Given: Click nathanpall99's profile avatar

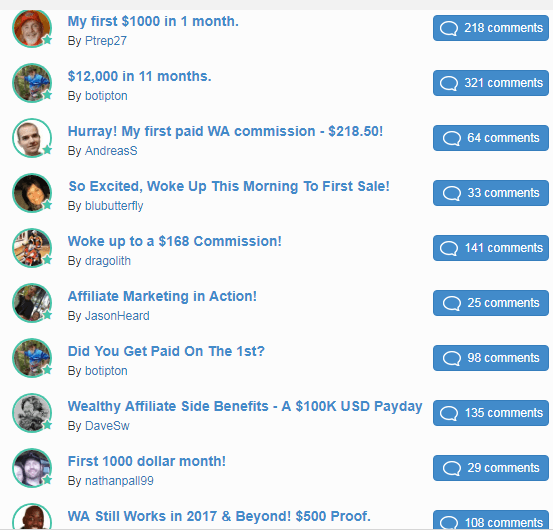Looking at the screenshot, I should coord(32,468).
